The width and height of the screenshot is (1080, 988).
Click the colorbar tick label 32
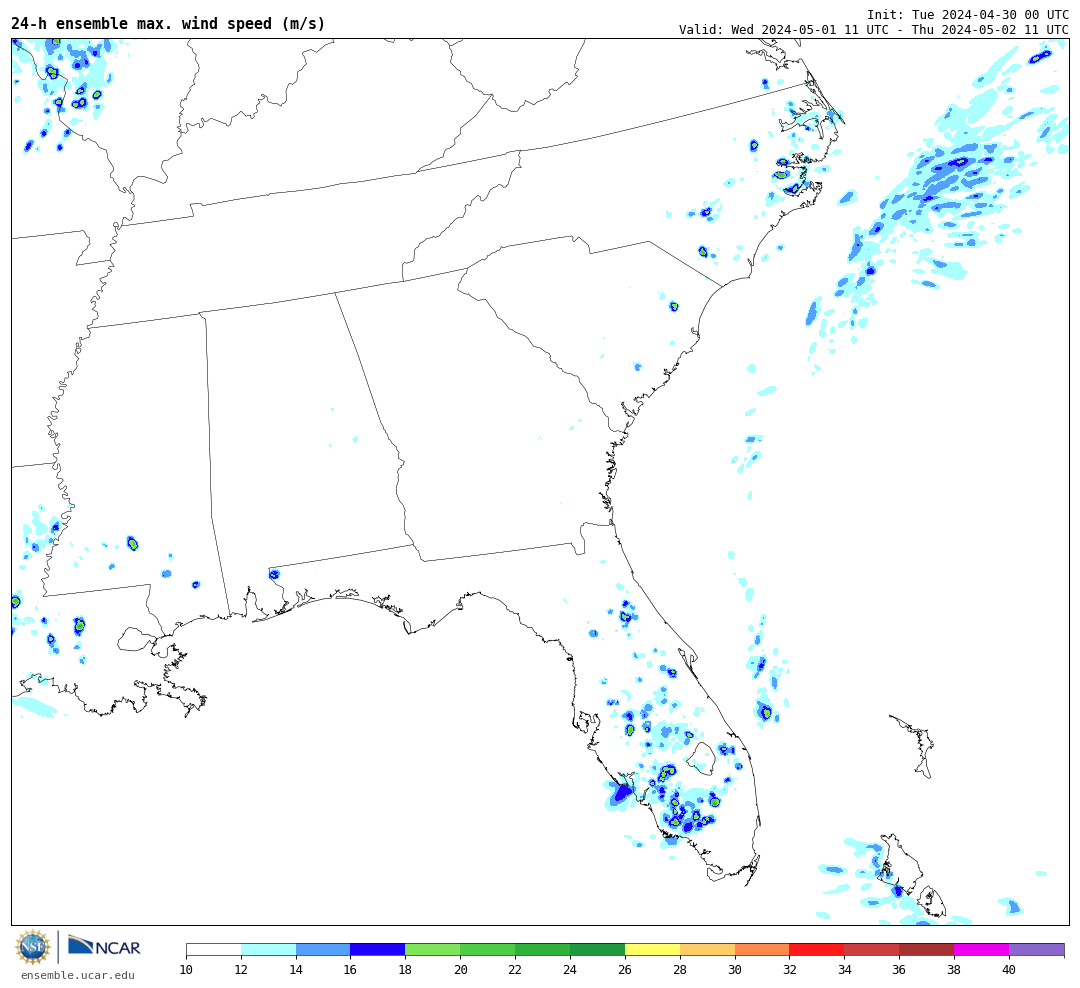click(x=789, y=970)
